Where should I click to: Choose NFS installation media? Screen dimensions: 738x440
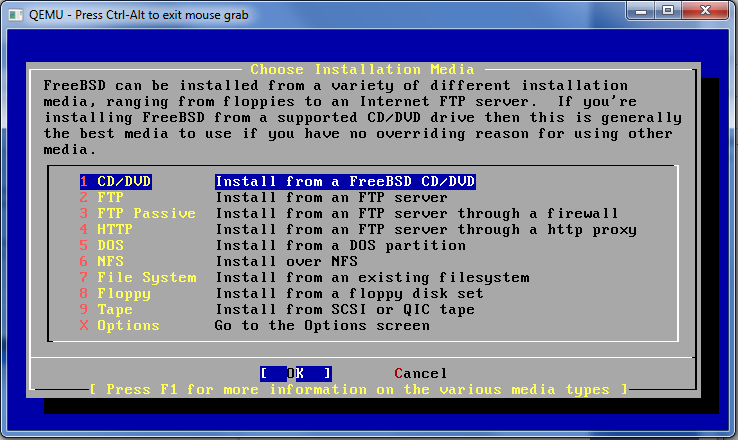pos(102,262)
